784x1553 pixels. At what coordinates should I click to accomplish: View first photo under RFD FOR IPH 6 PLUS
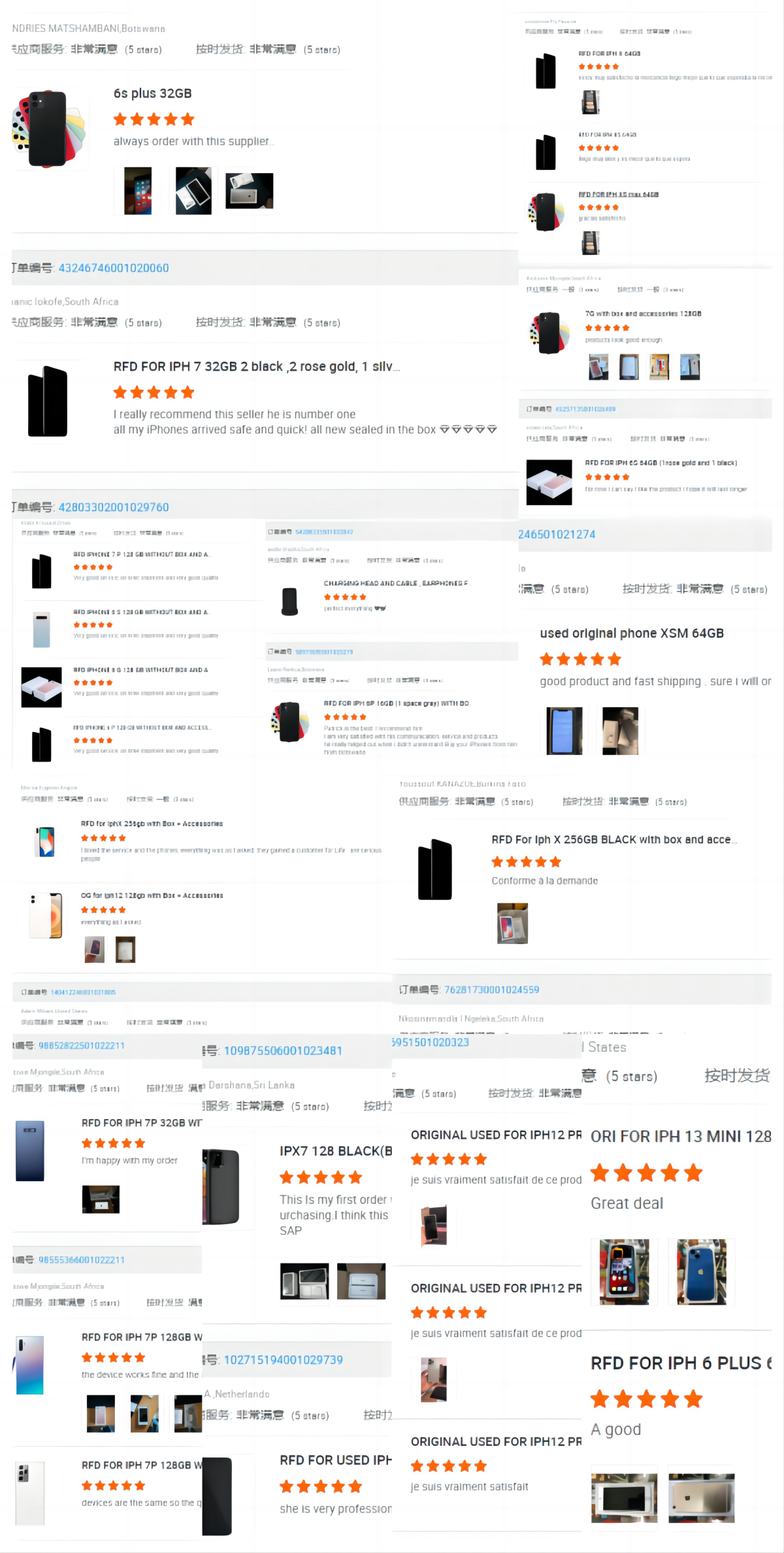pos(625,1498)
